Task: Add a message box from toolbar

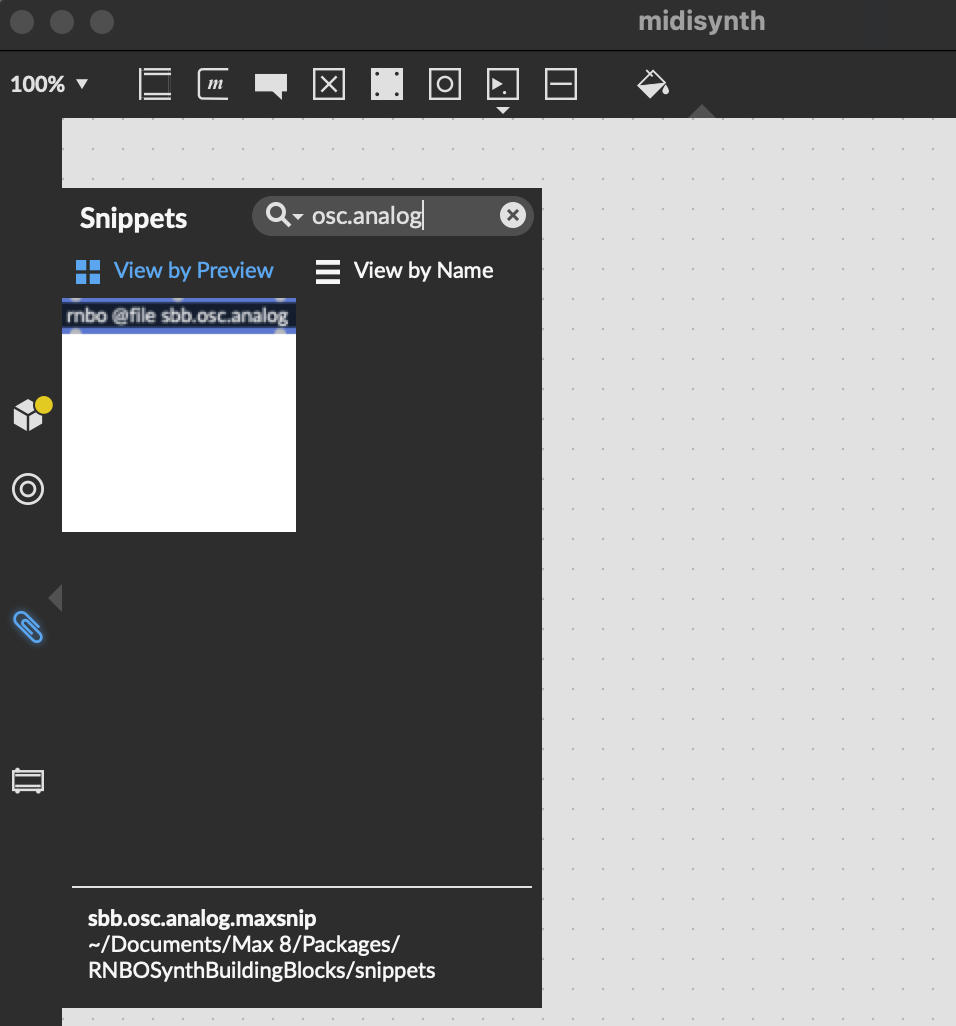Action: pyautogui.click(x=213, y=84)
